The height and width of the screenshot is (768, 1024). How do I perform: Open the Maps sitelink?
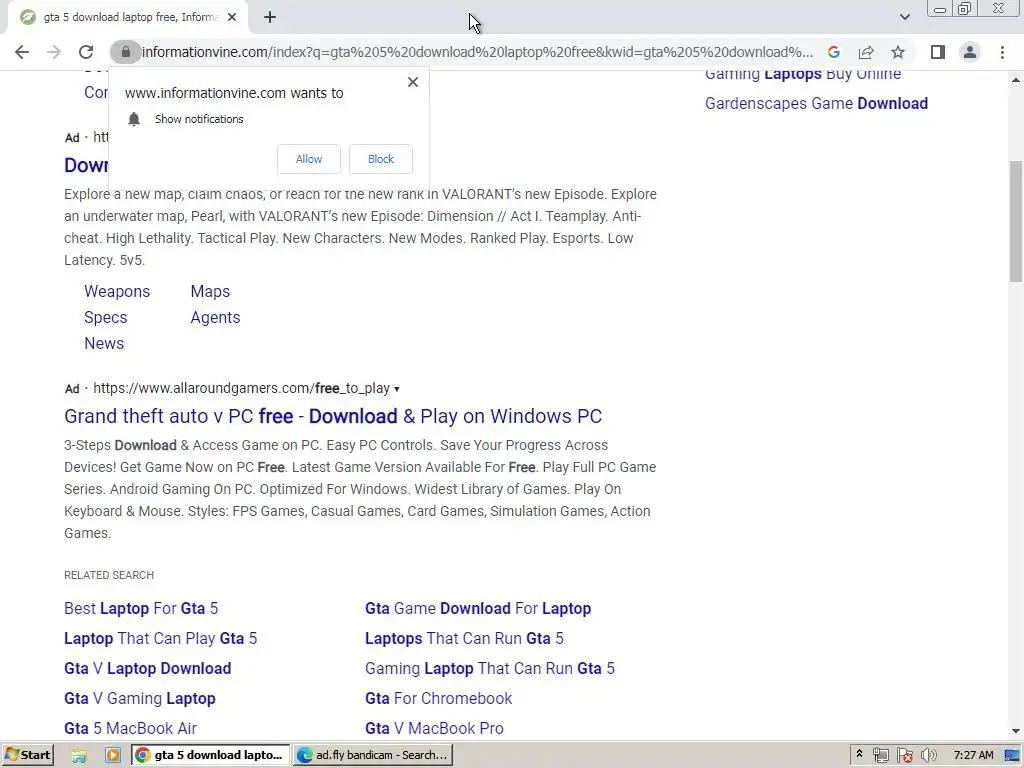click(210, 291)
